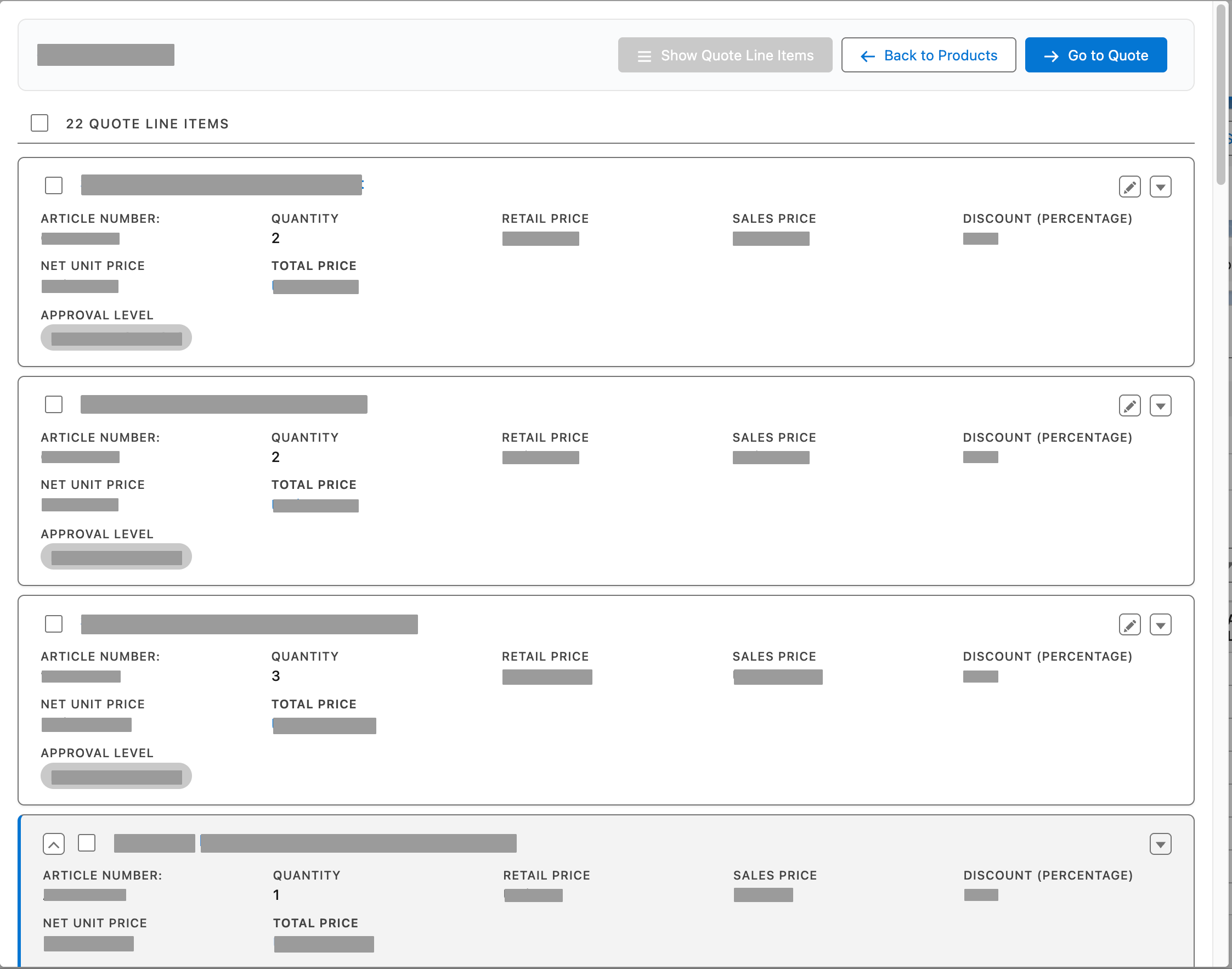
Task: Select the first quote line item checkbox
Action: pos(54,185)
